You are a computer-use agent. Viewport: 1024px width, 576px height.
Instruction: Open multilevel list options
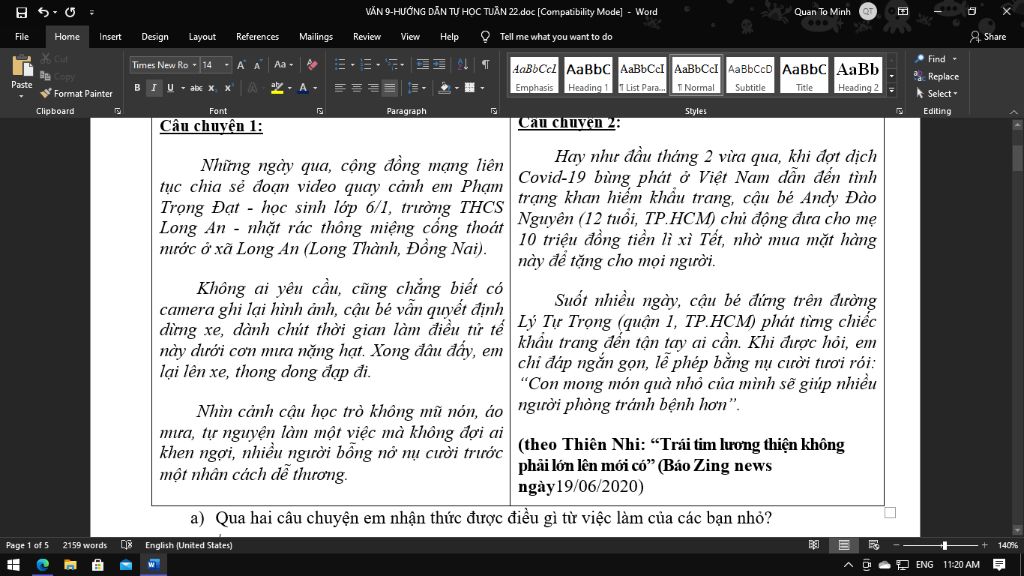394,65
